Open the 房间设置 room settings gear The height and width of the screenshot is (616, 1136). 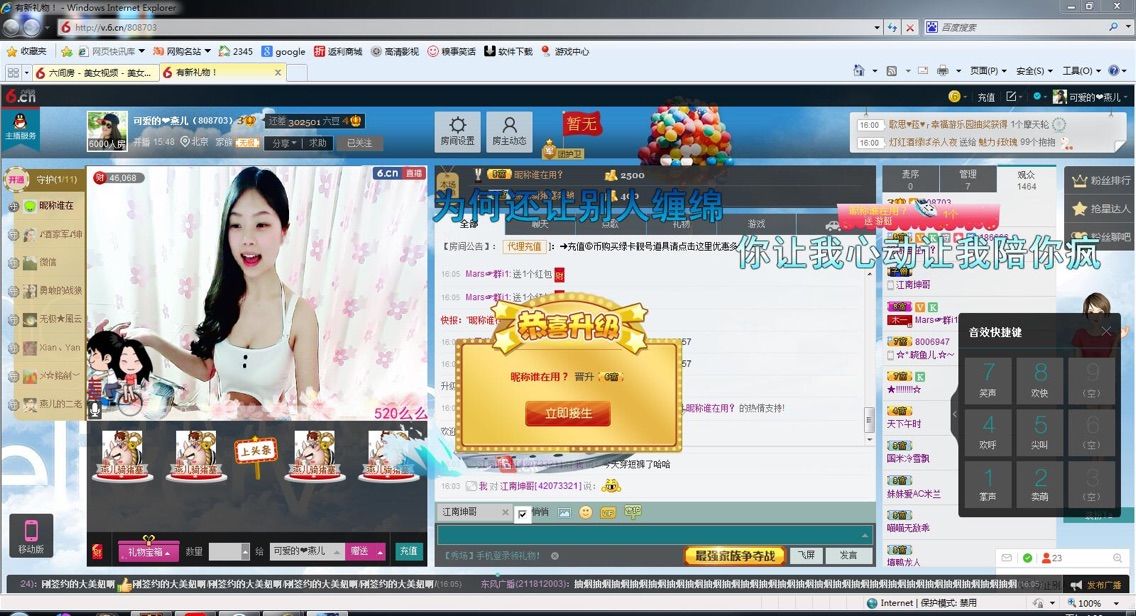pyautogui.click(x=457, y=130)
